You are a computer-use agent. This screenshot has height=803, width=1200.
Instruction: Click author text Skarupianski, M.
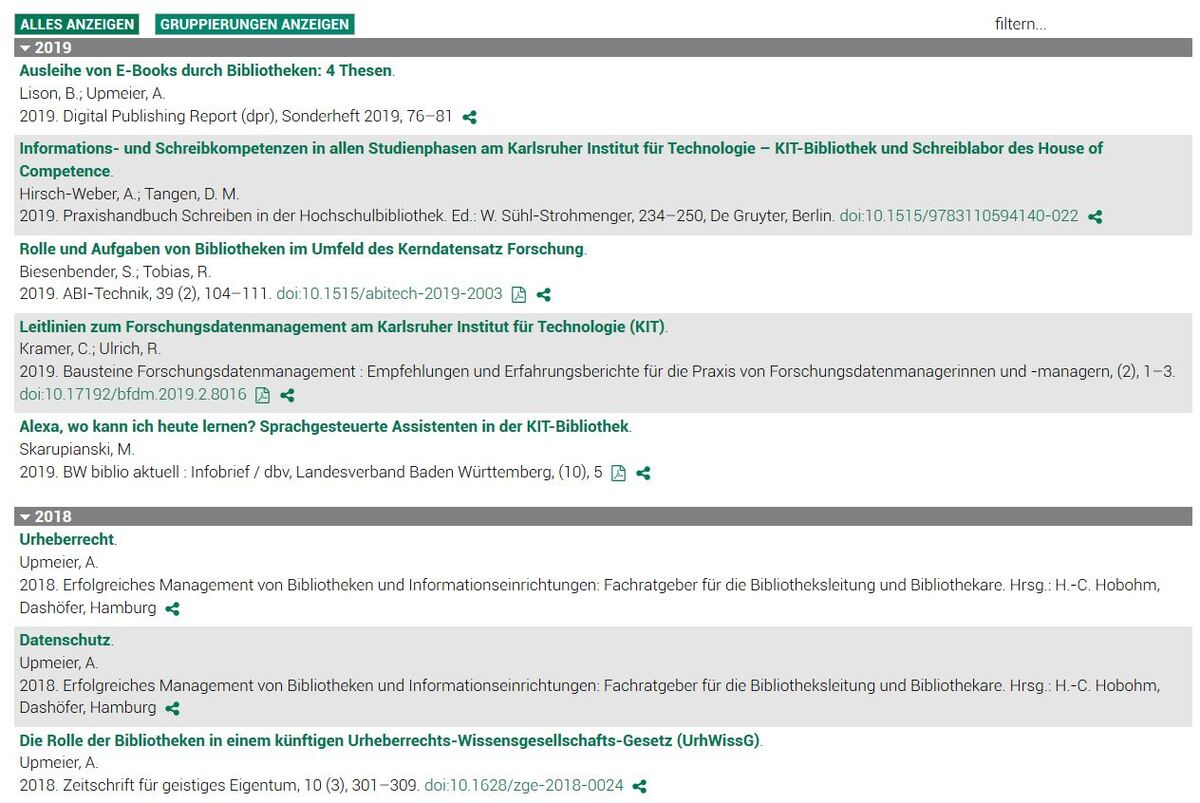(77, 450)
